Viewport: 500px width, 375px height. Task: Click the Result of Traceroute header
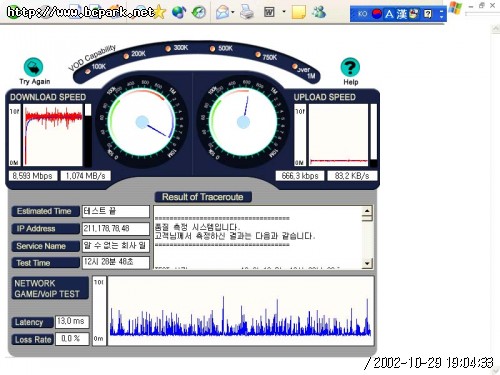coord(203,197)
